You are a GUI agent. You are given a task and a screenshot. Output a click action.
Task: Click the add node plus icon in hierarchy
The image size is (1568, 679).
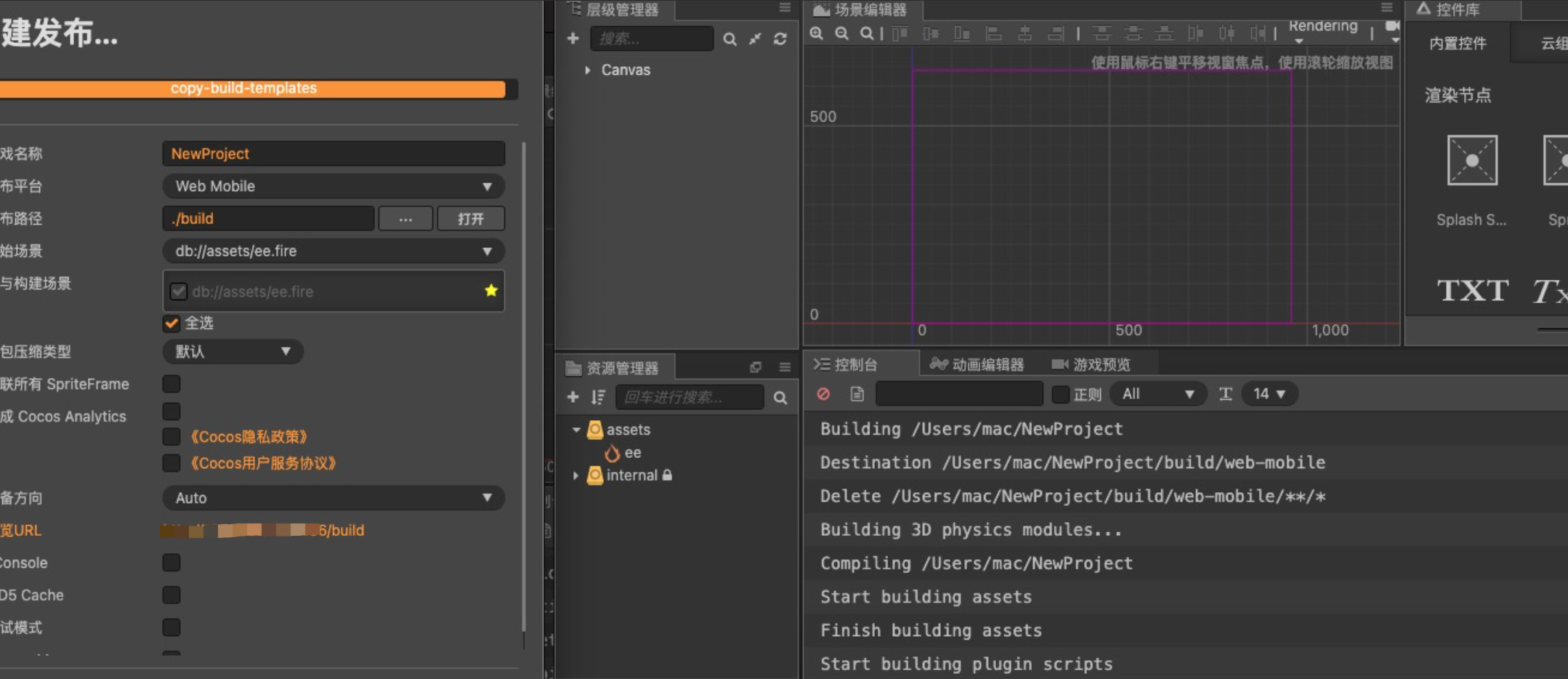(573, 39)
